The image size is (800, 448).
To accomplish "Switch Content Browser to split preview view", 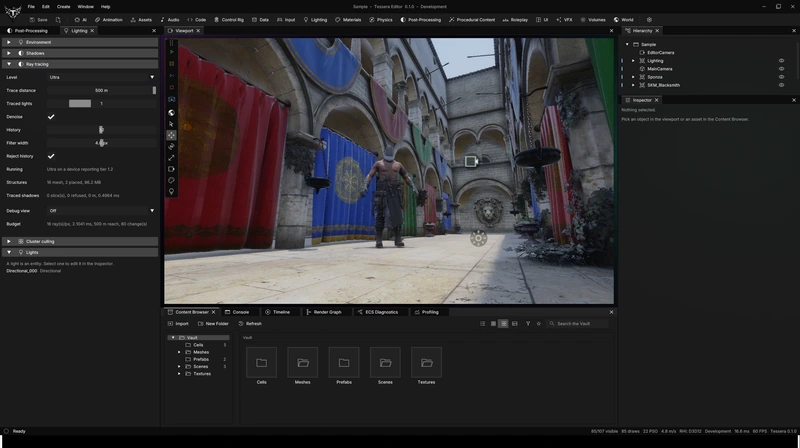I will 514,323.
